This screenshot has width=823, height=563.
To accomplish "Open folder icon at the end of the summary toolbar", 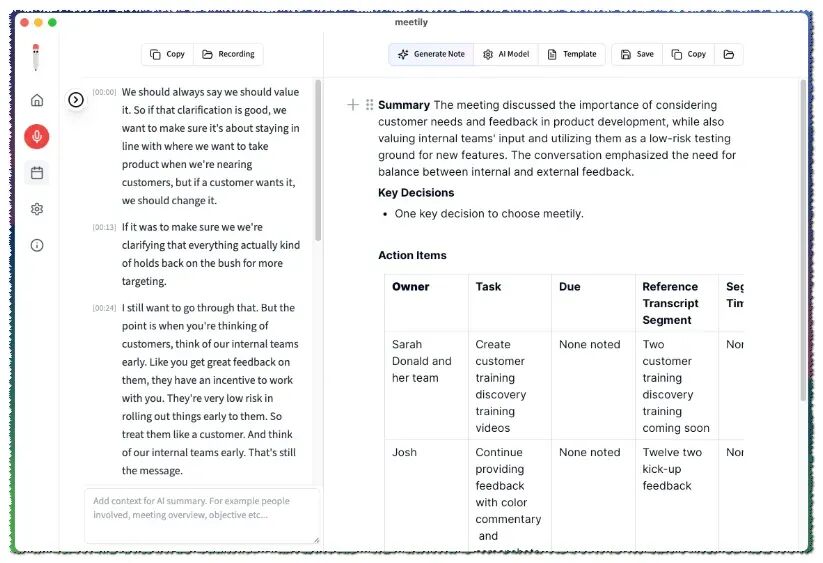I will 729,54.
